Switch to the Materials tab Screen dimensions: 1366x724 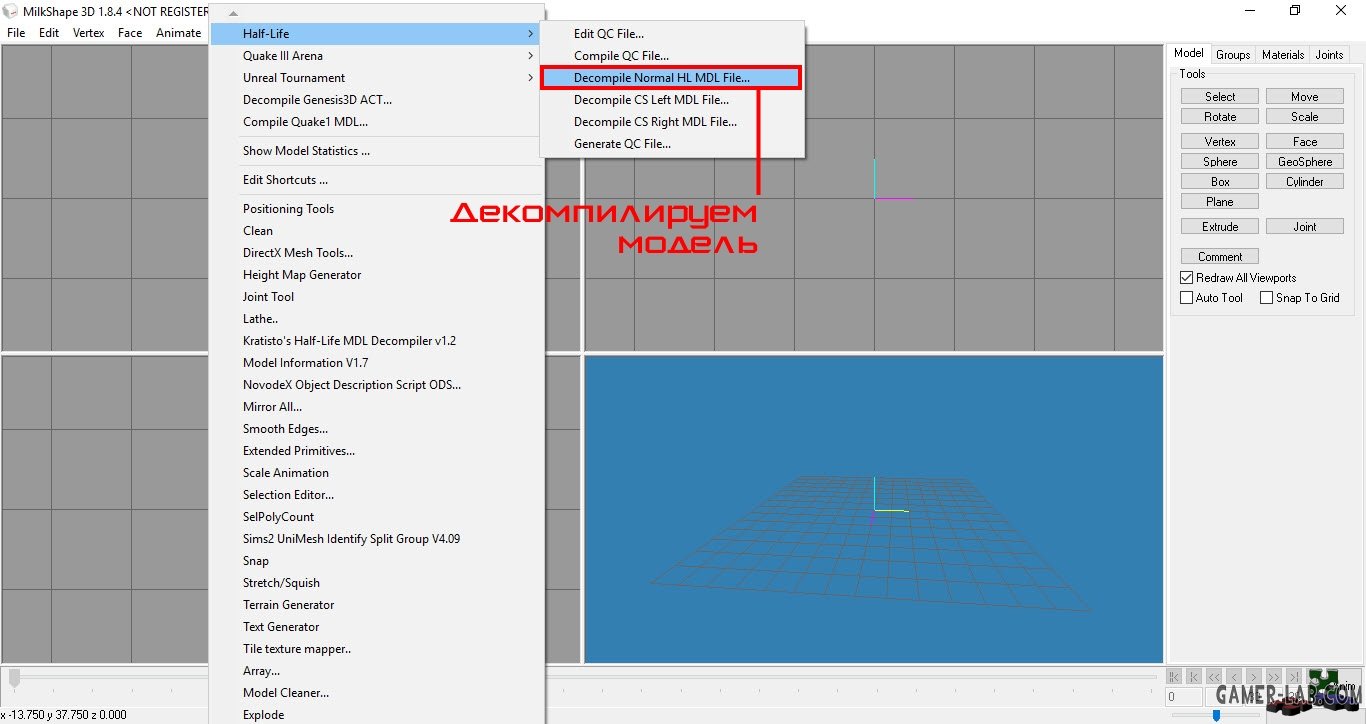pyautogui.click(x=1283, y=55)
